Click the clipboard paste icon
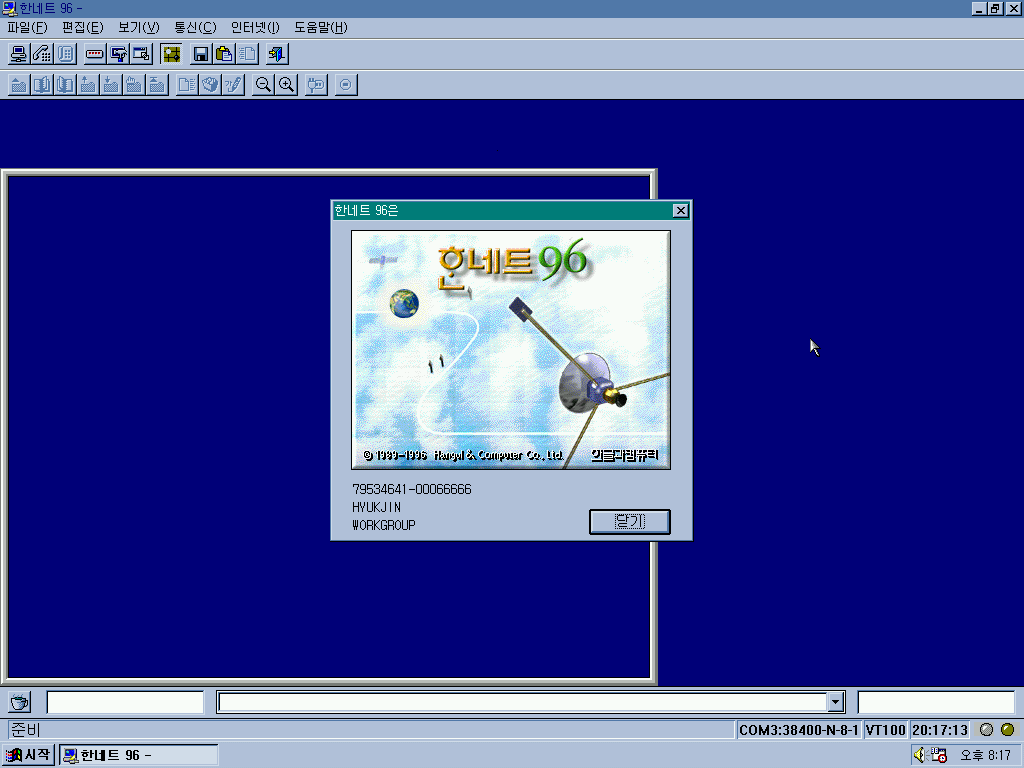Screen dimensions: 1024x768 point(224,54)
